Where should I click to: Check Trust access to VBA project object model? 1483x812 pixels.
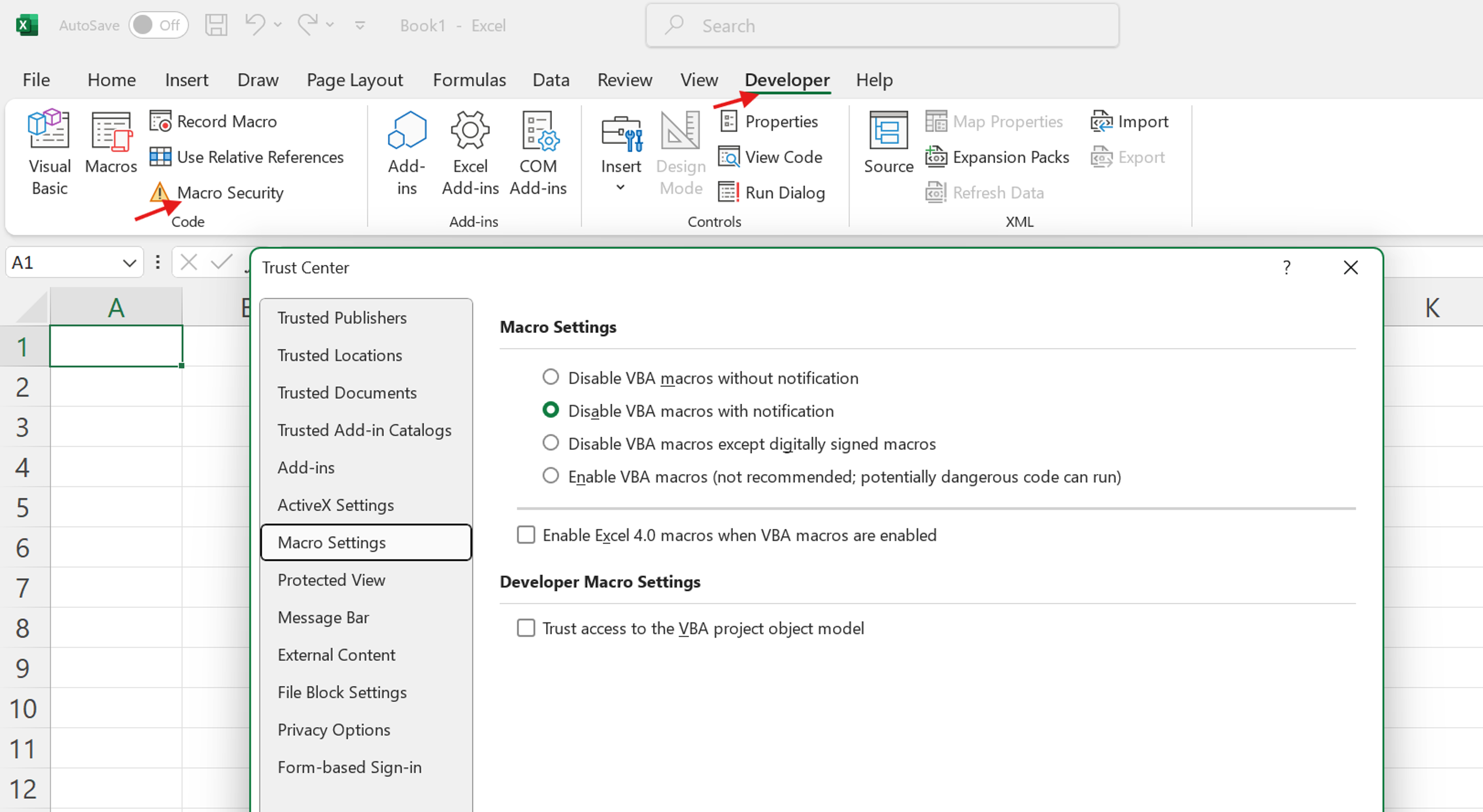pos(525,628)
